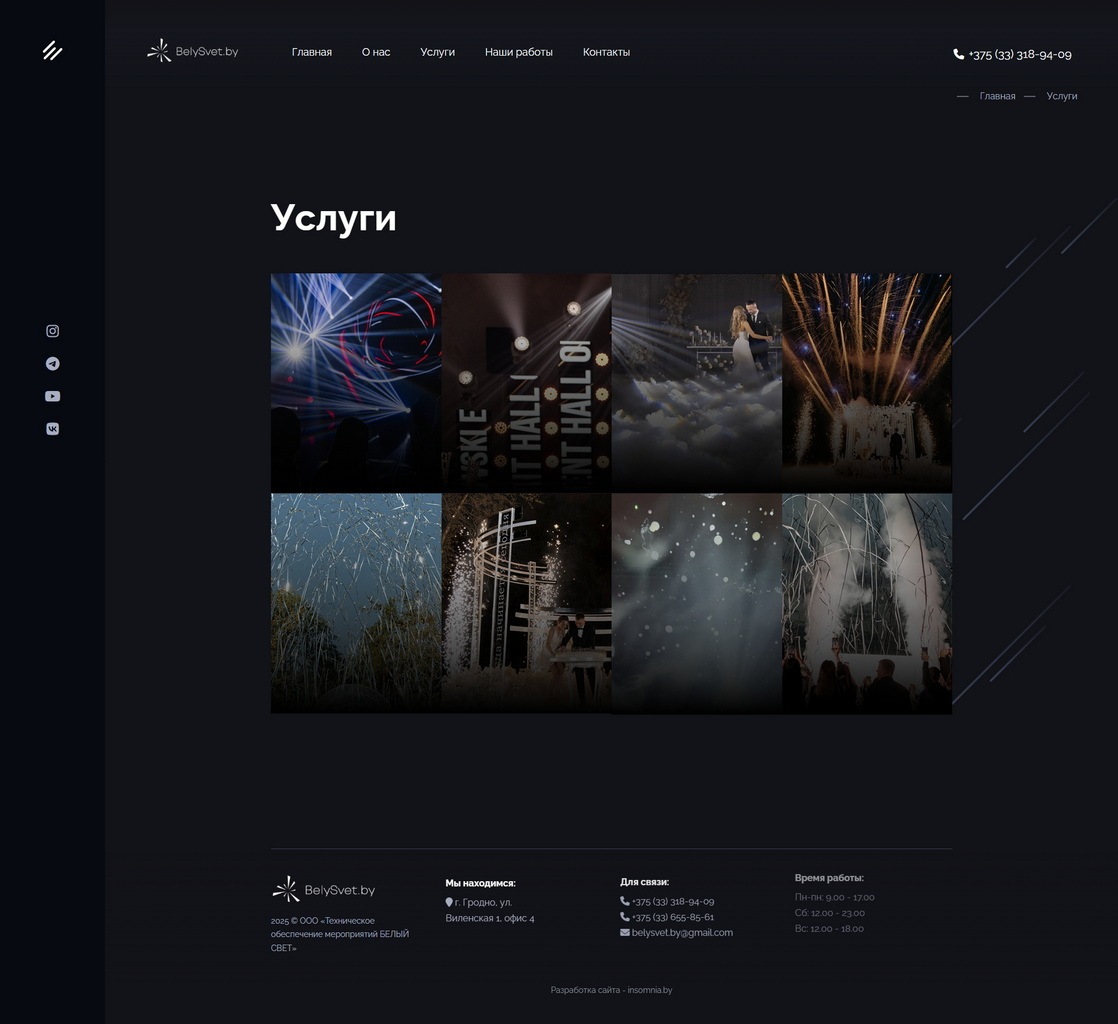The image size is (1118, 1024).
Task: Open Наши работы in the navigation
Action: (x=518, y=52)
